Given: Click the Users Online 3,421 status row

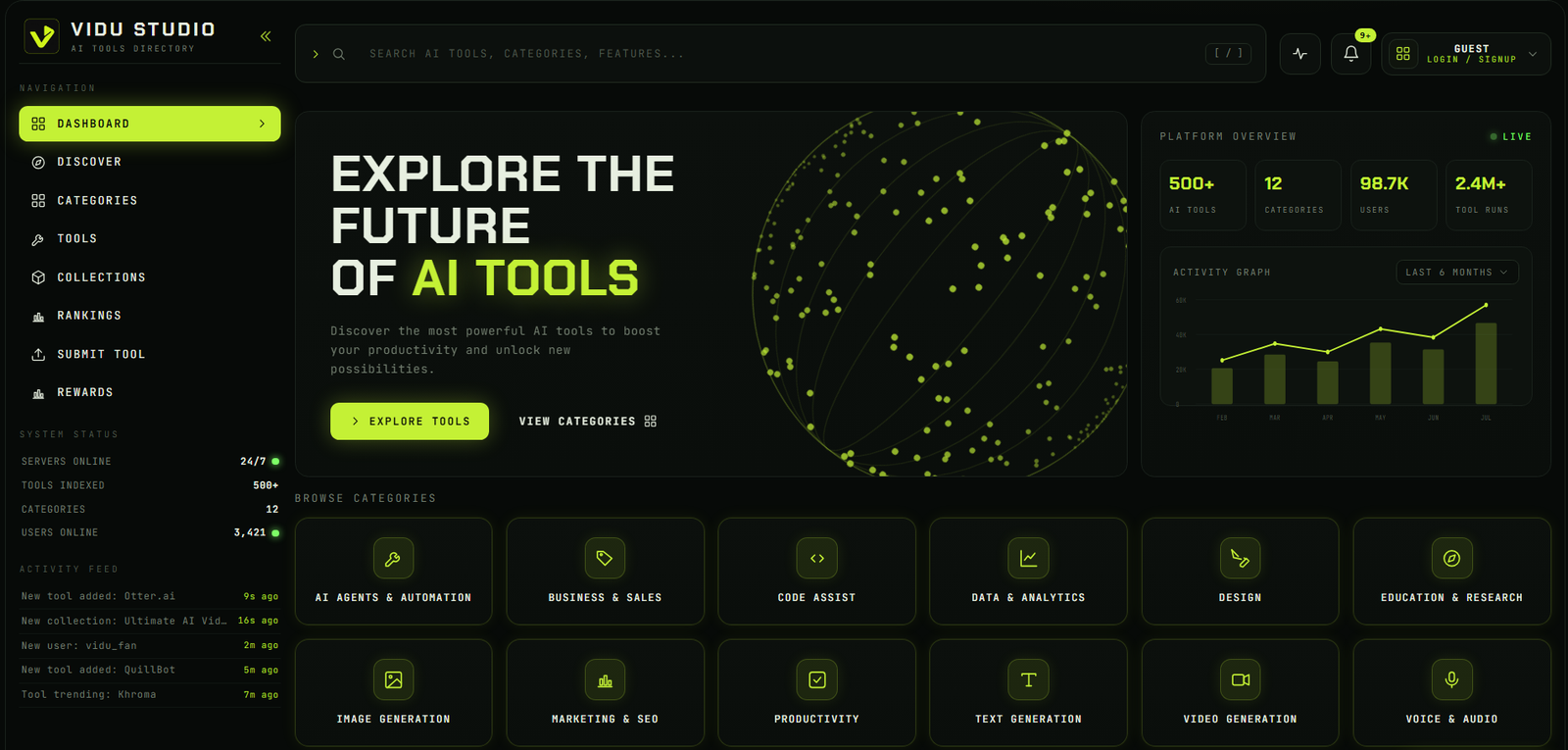Looking at the screenshot, I should click(150, 532).
